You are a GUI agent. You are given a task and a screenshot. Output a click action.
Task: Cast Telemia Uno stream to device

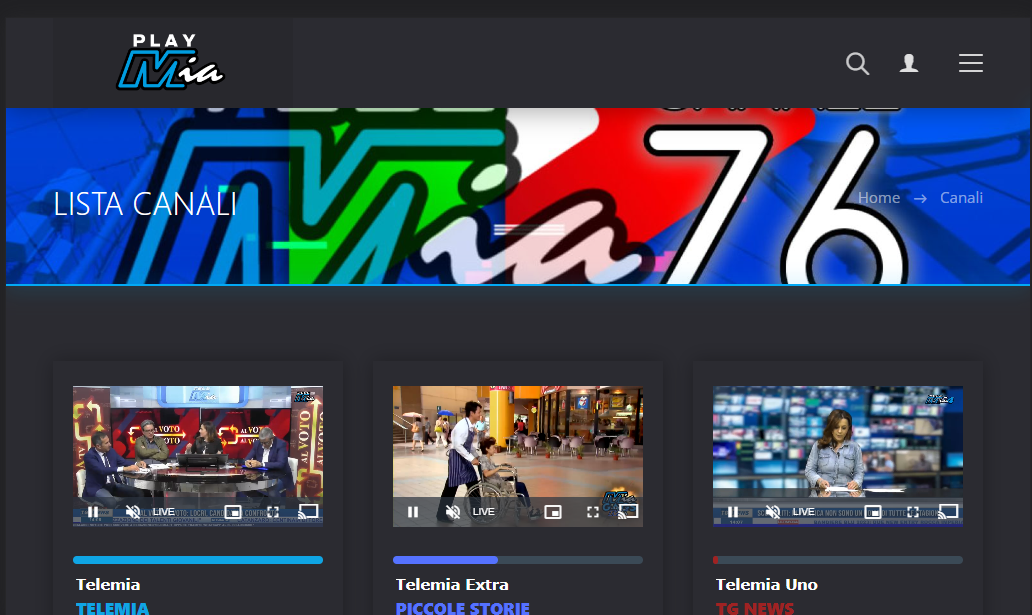coord(948,511)
